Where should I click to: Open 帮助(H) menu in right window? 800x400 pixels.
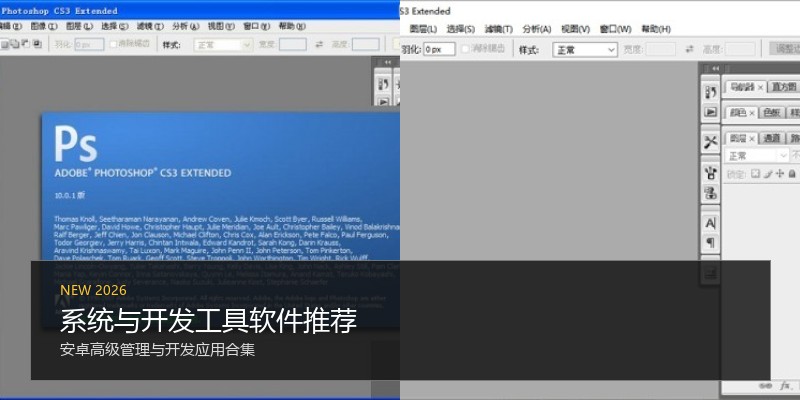(x=656, y=29)
